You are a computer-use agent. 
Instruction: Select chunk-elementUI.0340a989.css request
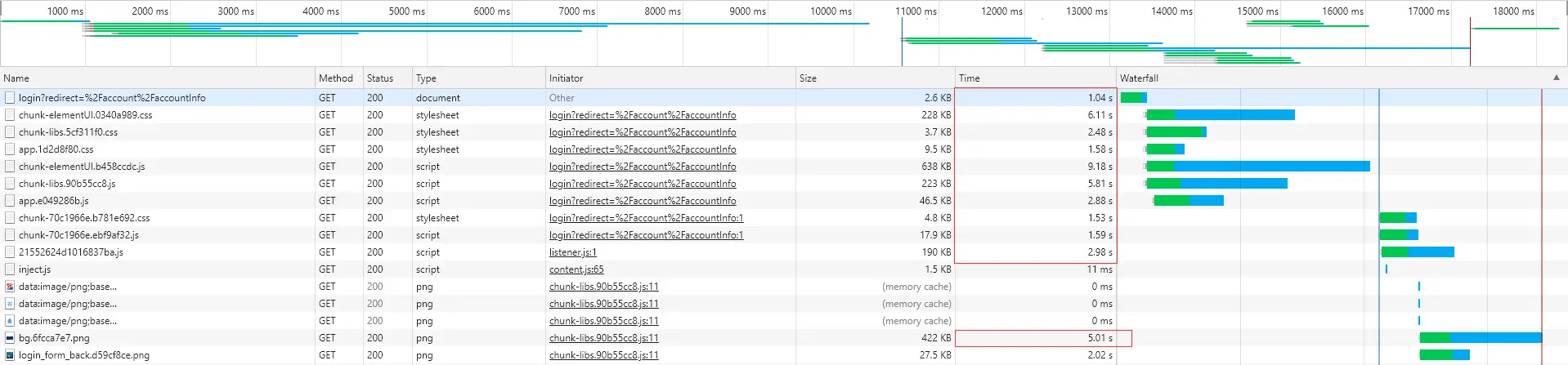(784, 115)
